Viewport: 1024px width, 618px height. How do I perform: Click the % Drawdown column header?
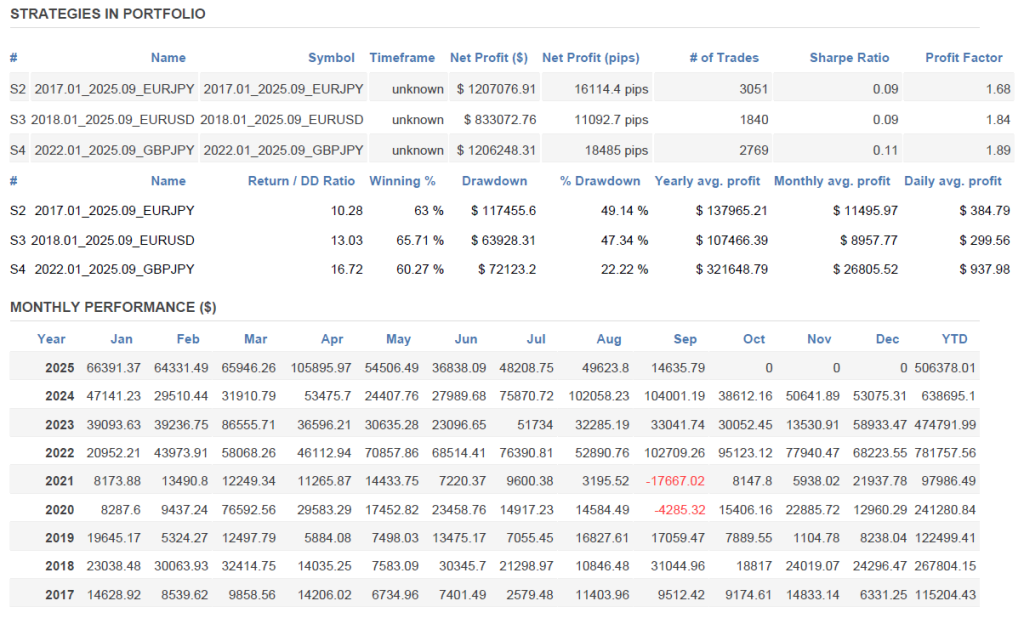[x=600, y=181]
